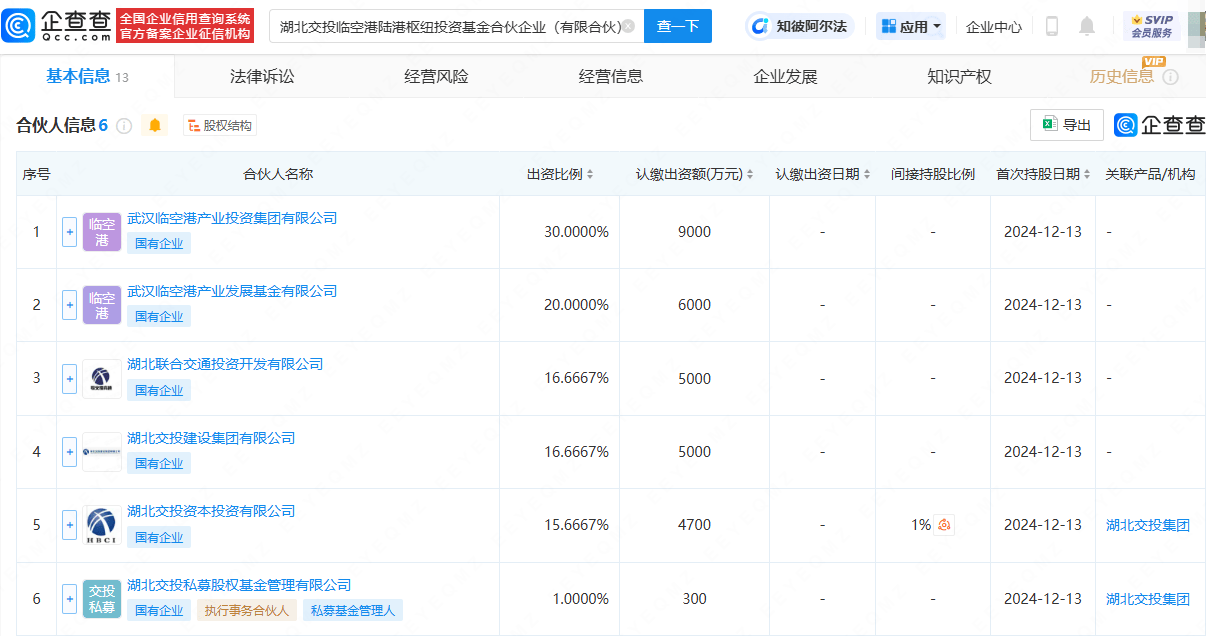Open 武汉临空港产业投资集团 logo
Image resolution: width=1206 pixels, height=636 pixels.
[102, 232]
